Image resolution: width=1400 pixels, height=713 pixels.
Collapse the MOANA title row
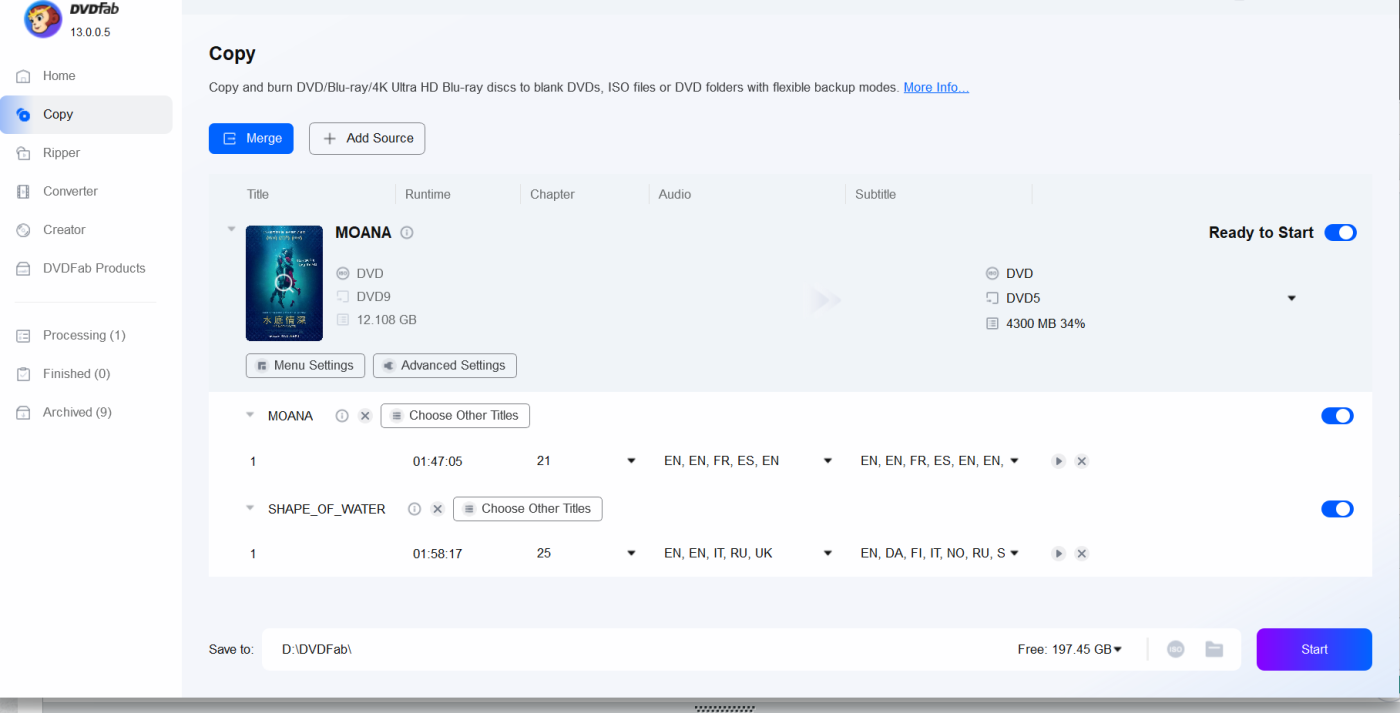[250, 415]
